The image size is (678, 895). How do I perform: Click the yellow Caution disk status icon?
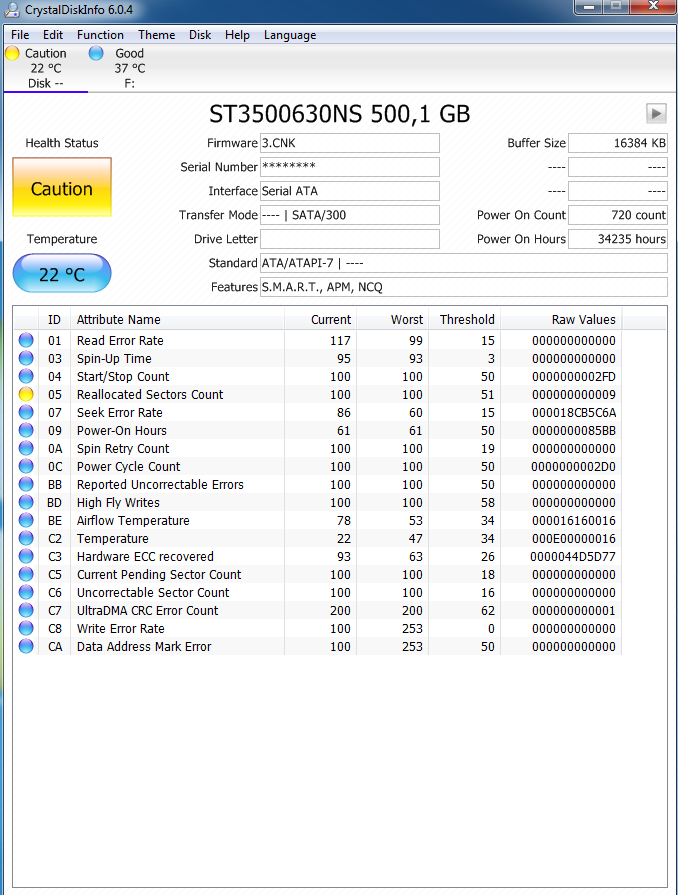[12, 53]
